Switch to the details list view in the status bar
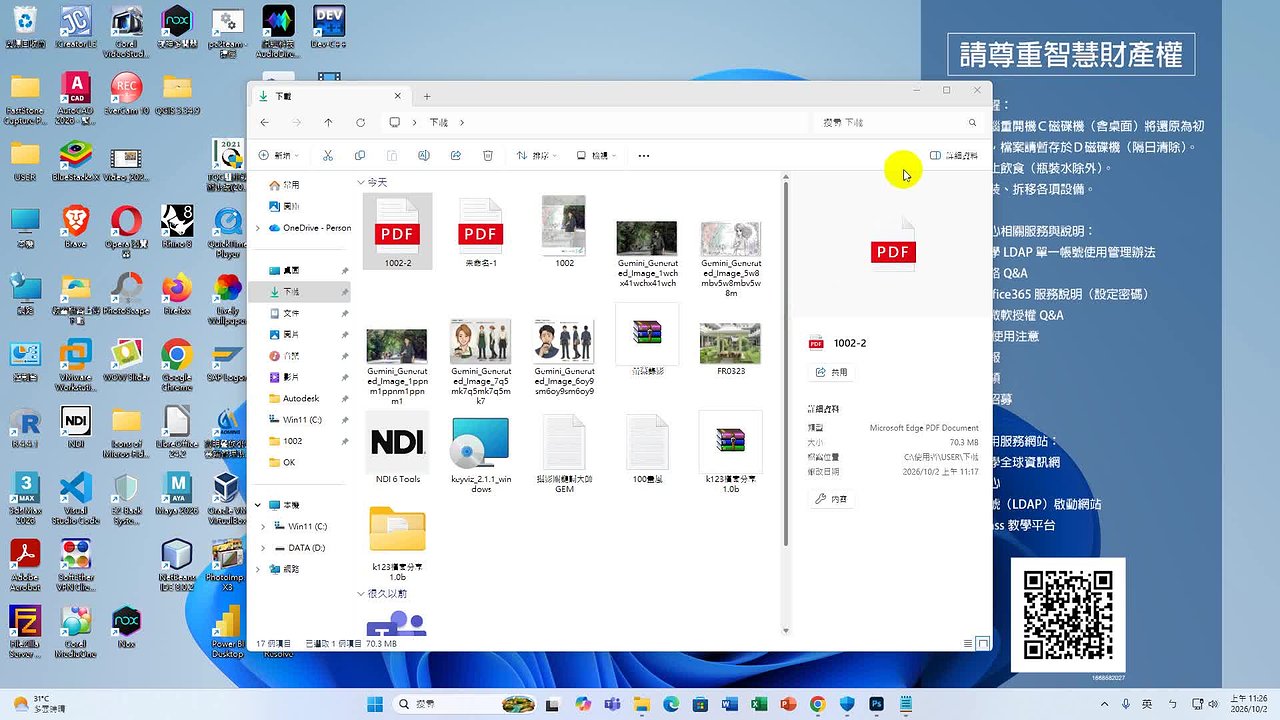The height and width of the screenshot is (720, 1280). tap(968, 643)
